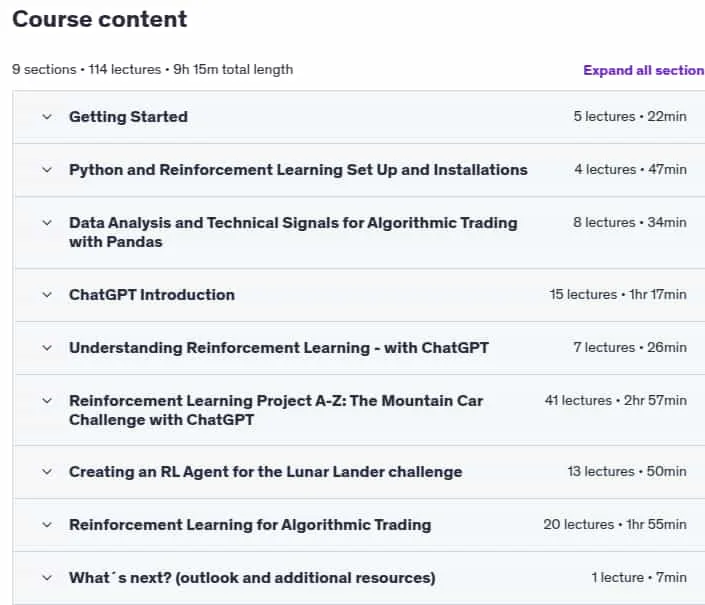Open Reinforcement Learning for Algorithmic Trading title
Image resolution: width=705 pixels, height=605 pixels.
[x=250, y=525]
